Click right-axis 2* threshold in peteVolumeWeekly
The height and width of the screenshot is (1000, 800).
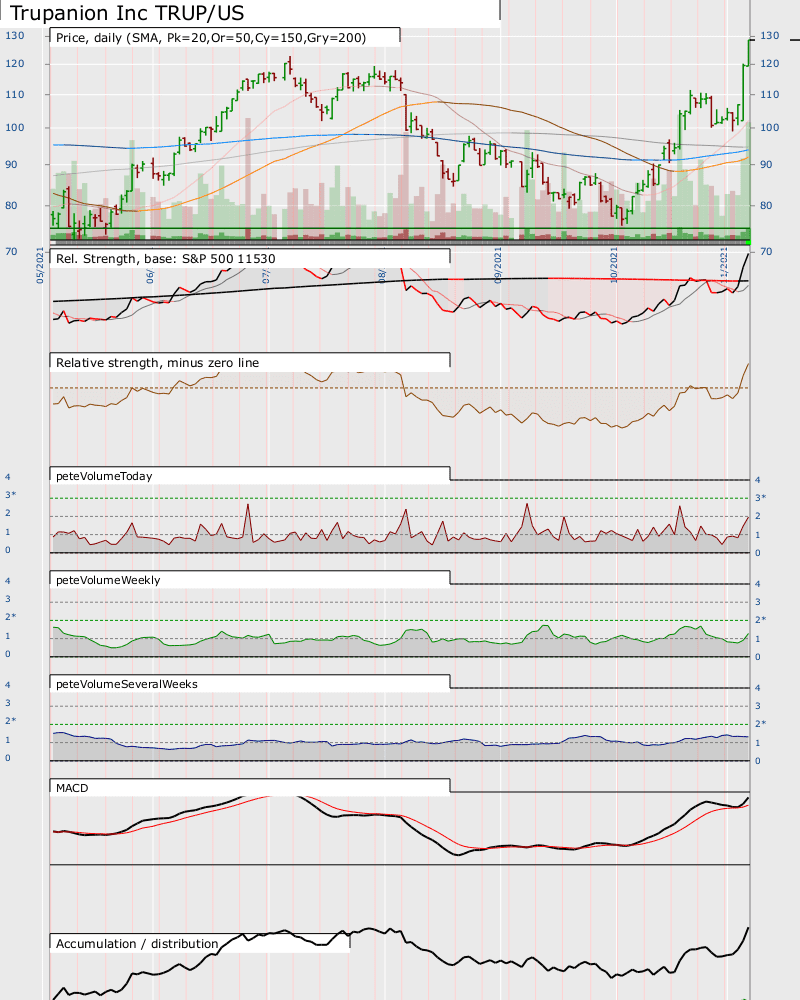tap(760, 619)
